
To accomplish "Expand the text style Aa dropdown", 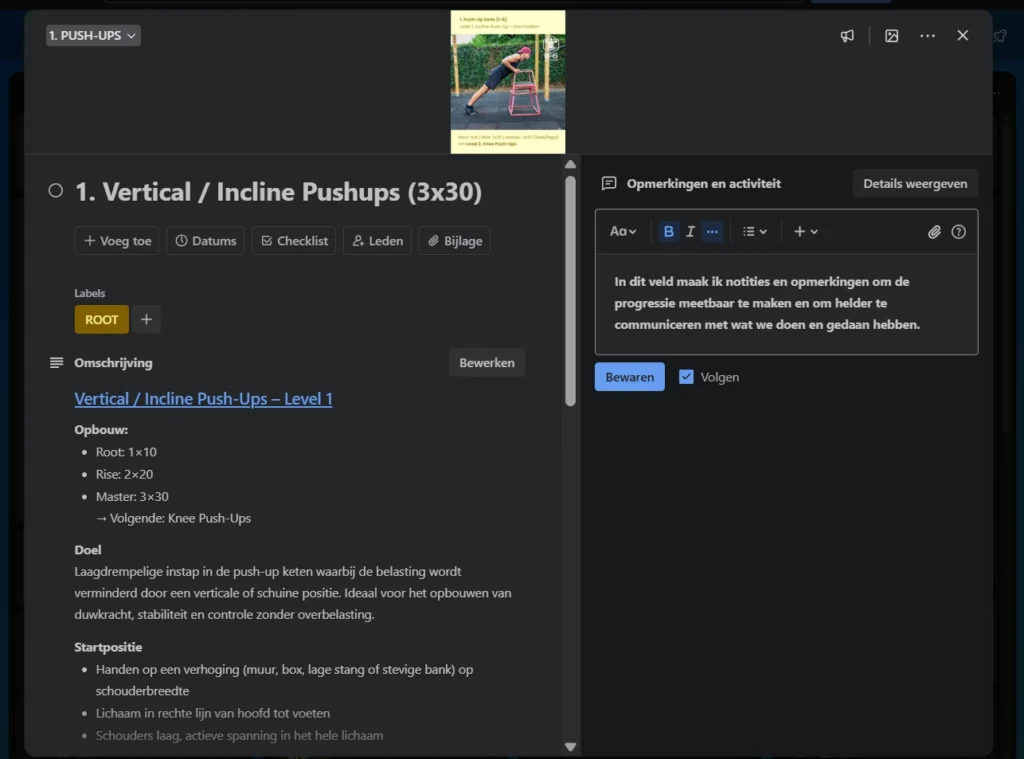I will (623, 232).
